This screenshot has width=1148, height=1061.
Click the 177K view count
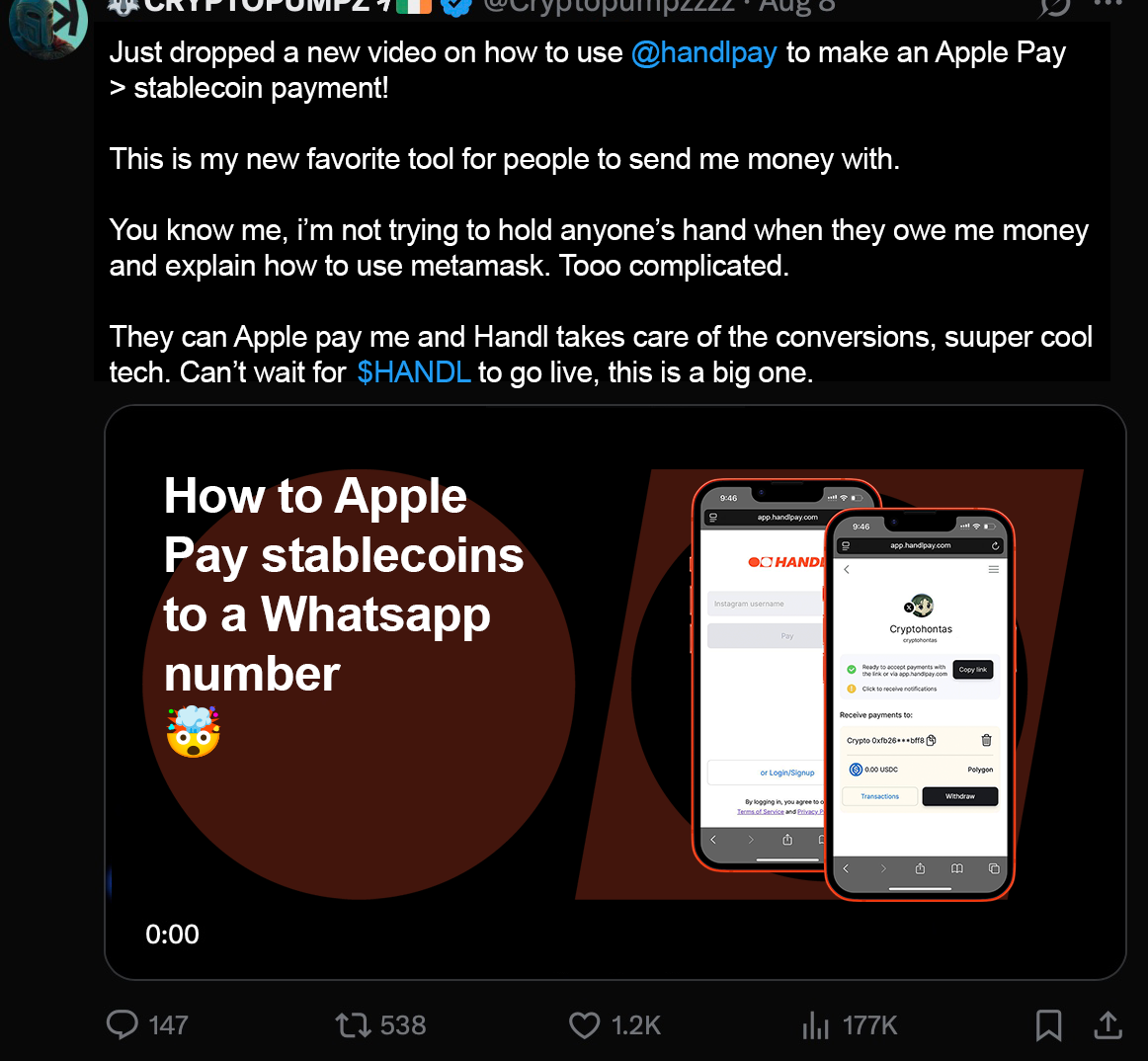(869, 1025)
